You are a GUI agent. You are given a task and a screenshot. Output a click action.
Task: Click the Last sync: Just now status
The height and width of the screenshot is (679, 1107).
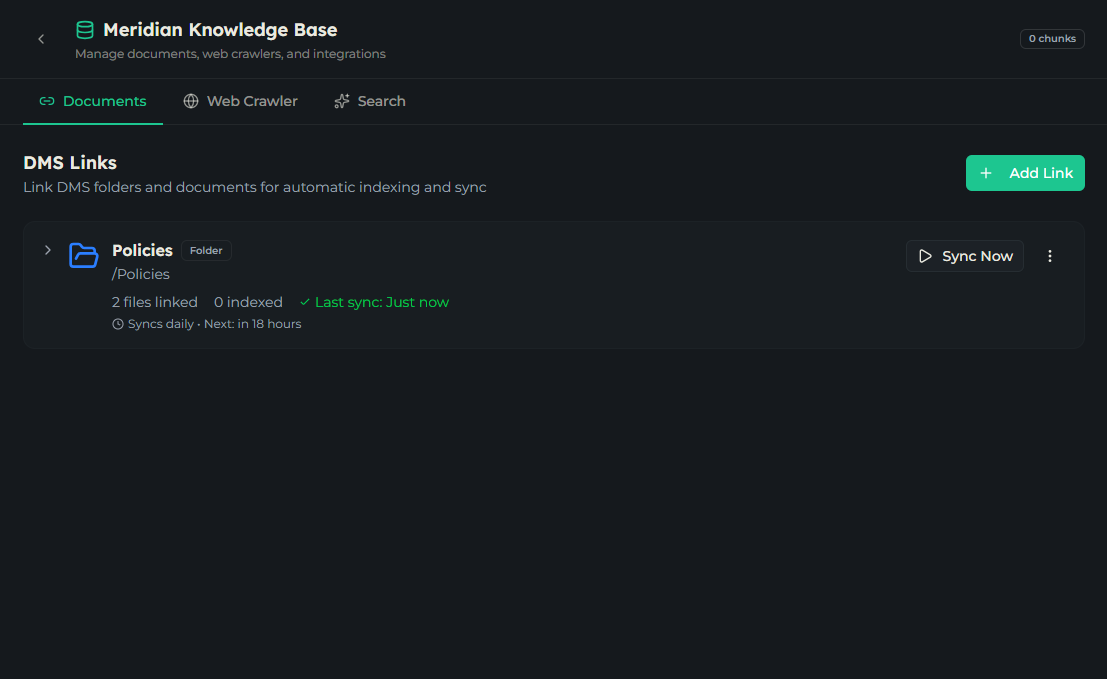pyautogui.click(x=374, y=302)
